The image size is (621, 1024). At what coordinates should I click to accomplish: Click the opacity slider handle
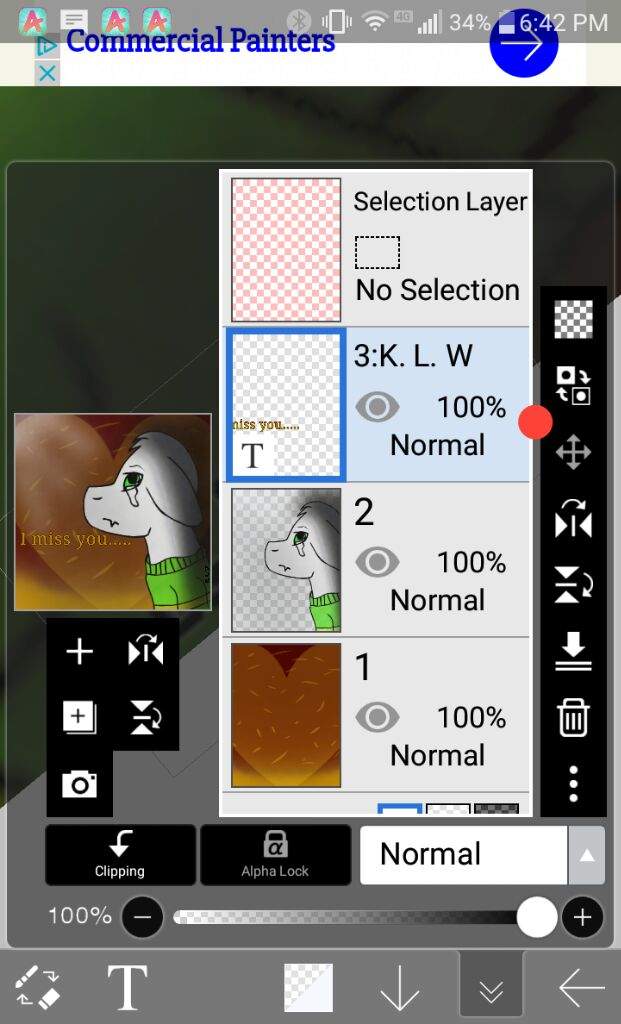coord(537,917)
